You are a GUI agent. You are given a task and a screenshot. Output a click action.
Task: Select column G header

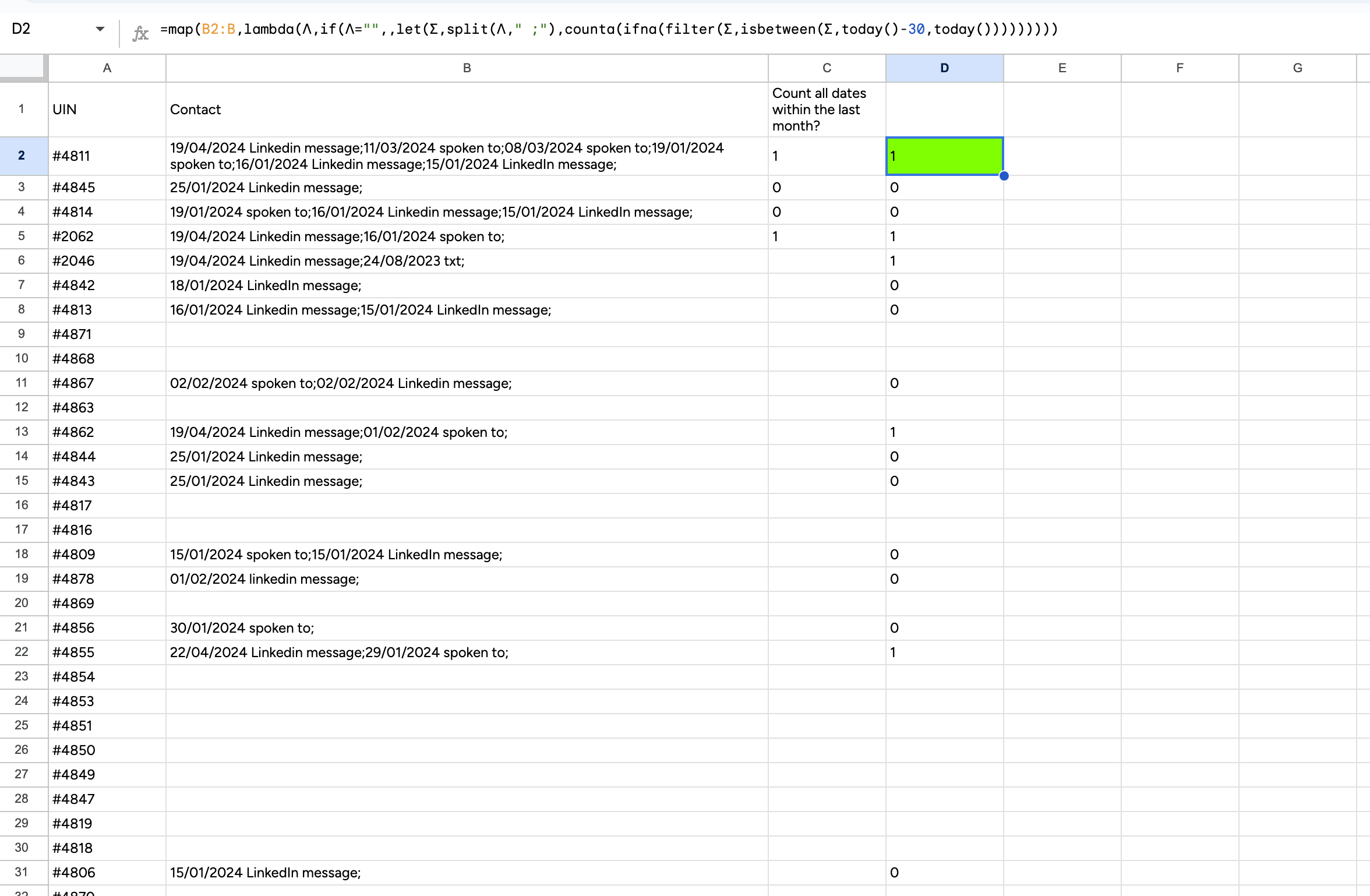point(1297,68)
